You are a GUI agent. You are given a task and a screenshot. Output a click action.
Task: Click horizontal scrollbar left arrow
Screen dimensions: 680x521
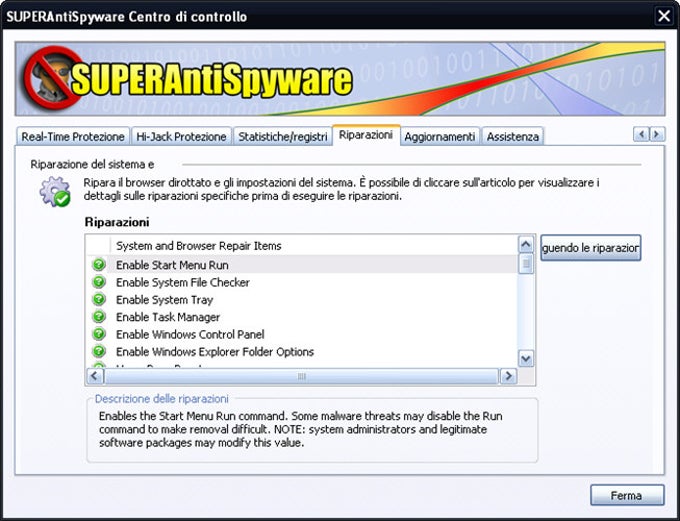click(x=95, y=376)
